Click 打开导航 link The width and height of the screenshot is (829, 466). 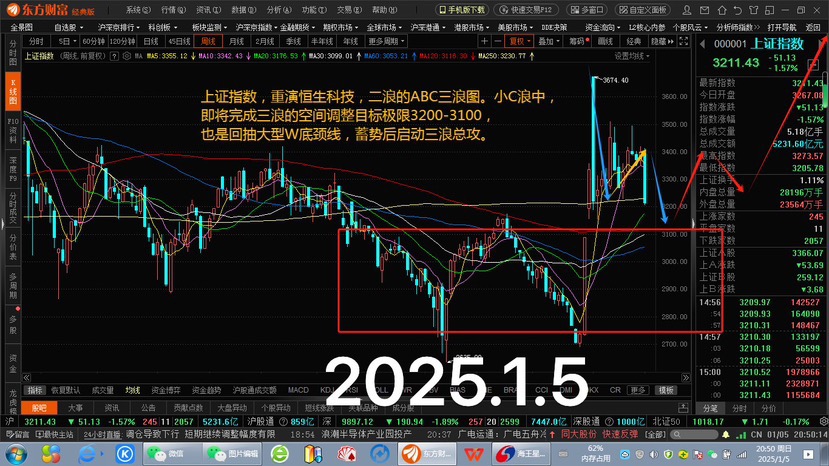click(x=781, y=27)
